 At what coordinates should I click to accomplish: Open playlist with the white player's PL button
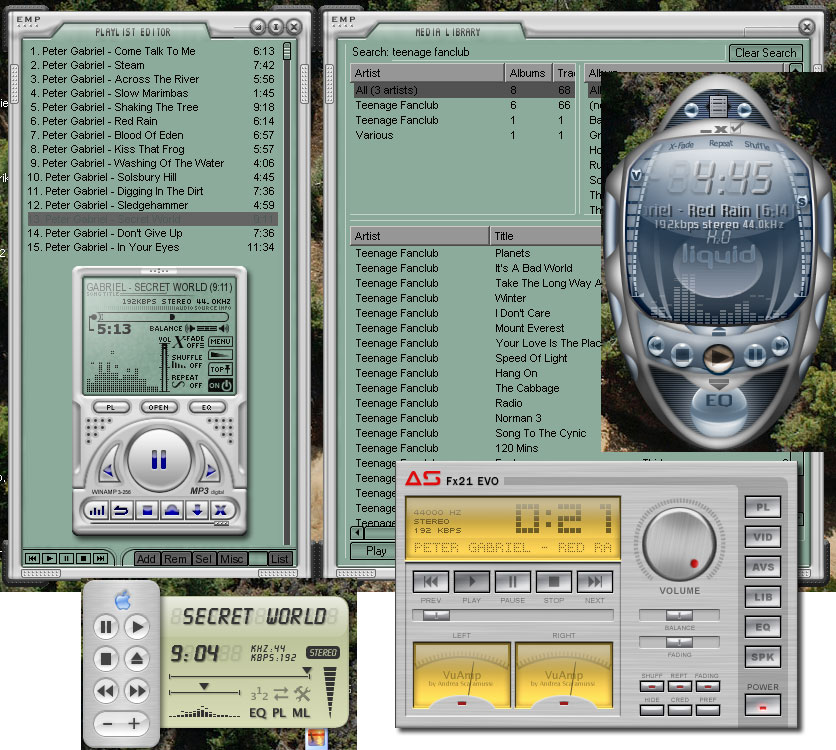pos(111,407)
